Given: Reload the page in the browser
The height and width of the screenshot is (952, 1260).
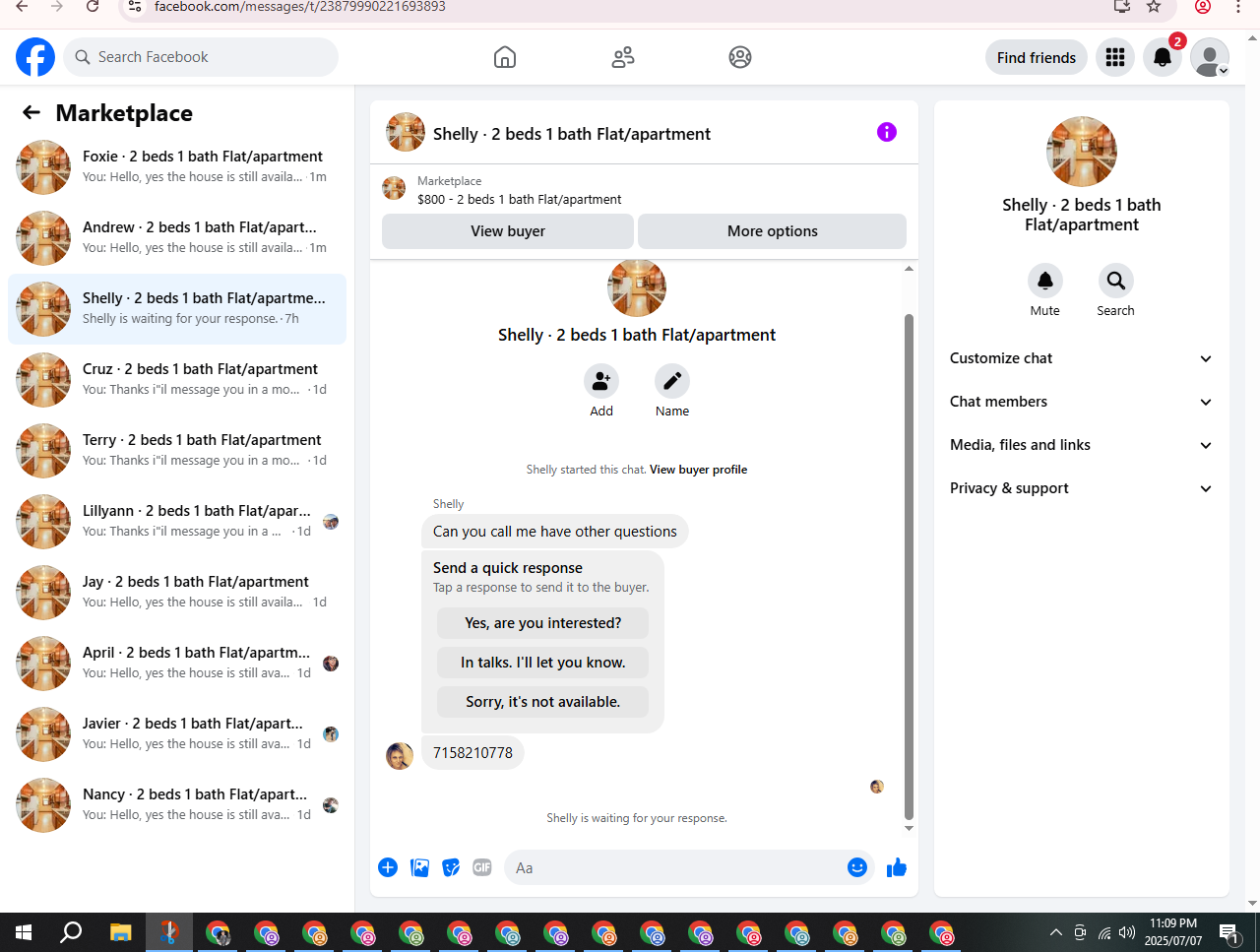Looking at the screenshot, I should coord(93,7).
